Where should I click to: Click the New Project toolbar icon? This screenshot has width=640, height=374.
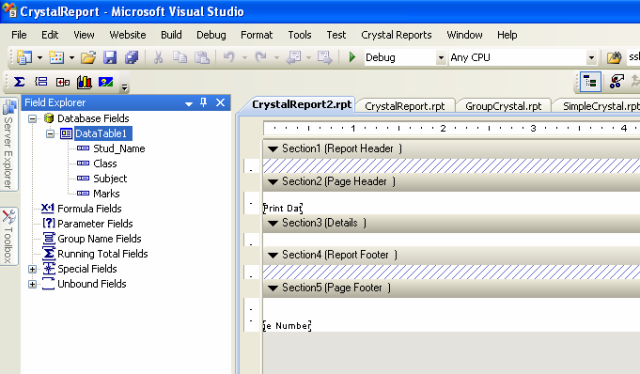pos(24,58)
